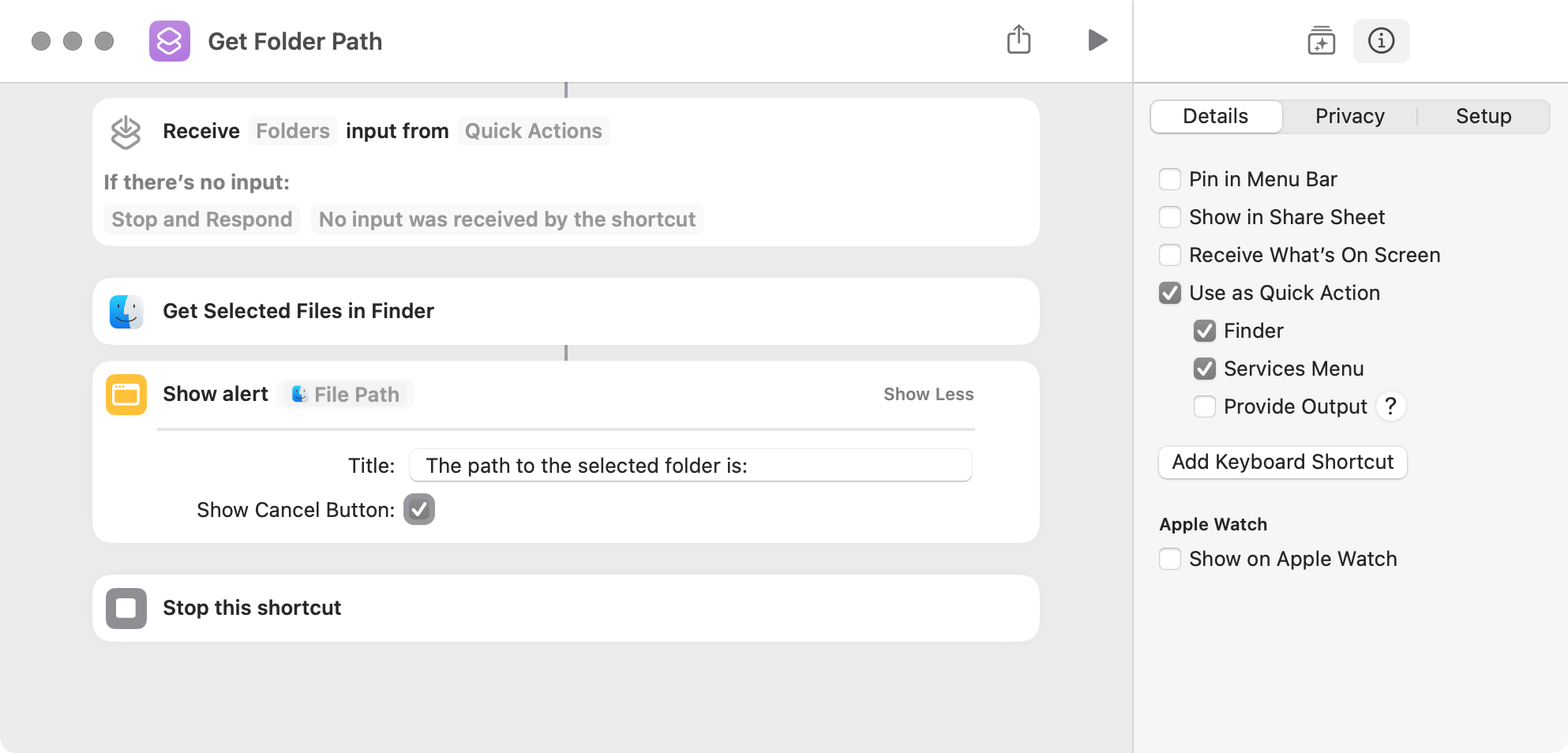Screen dimensions: 1568x753
Task: Click the share icon in the toolbar
Action: click(1019, 39)
